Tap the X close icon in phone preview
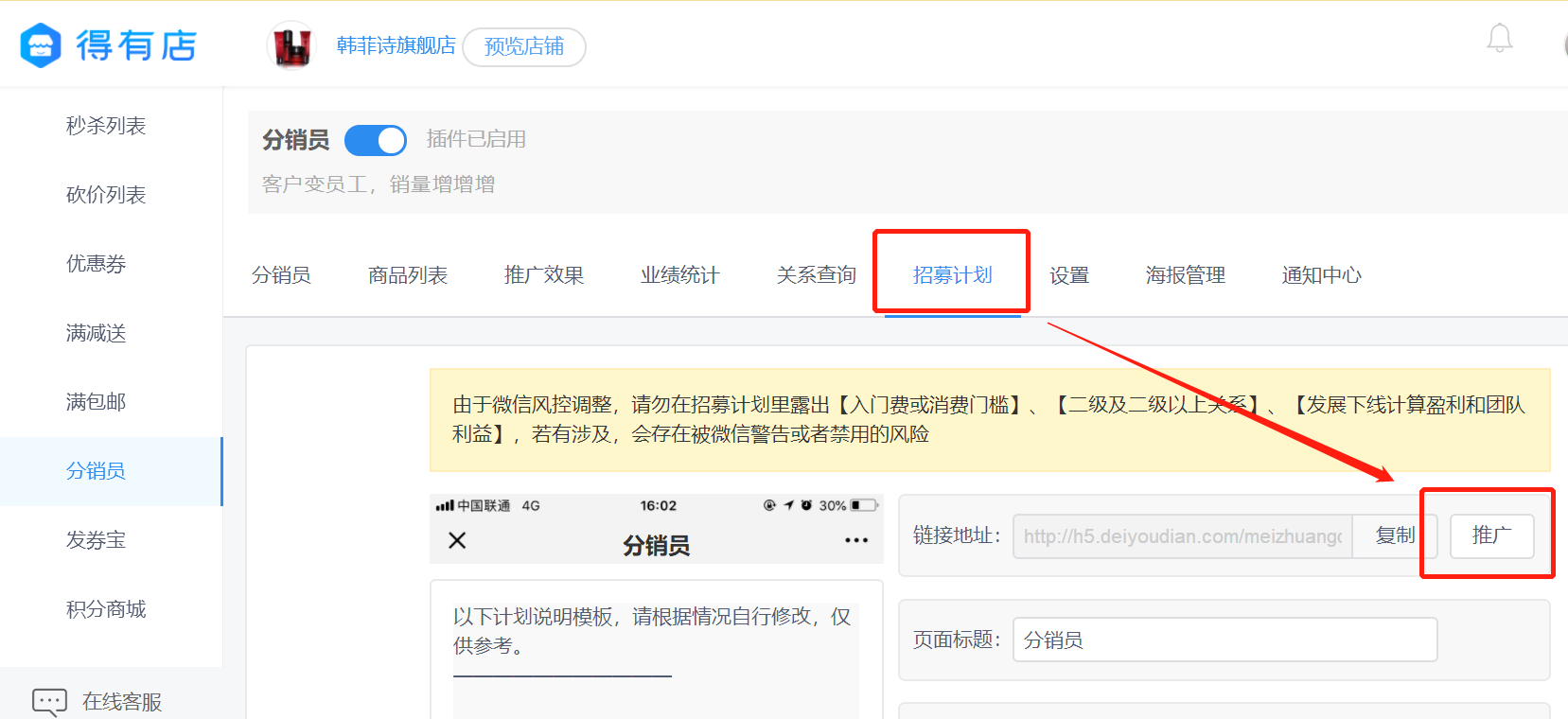Viewport: 1568px width, 719px height. click(457, 540)
